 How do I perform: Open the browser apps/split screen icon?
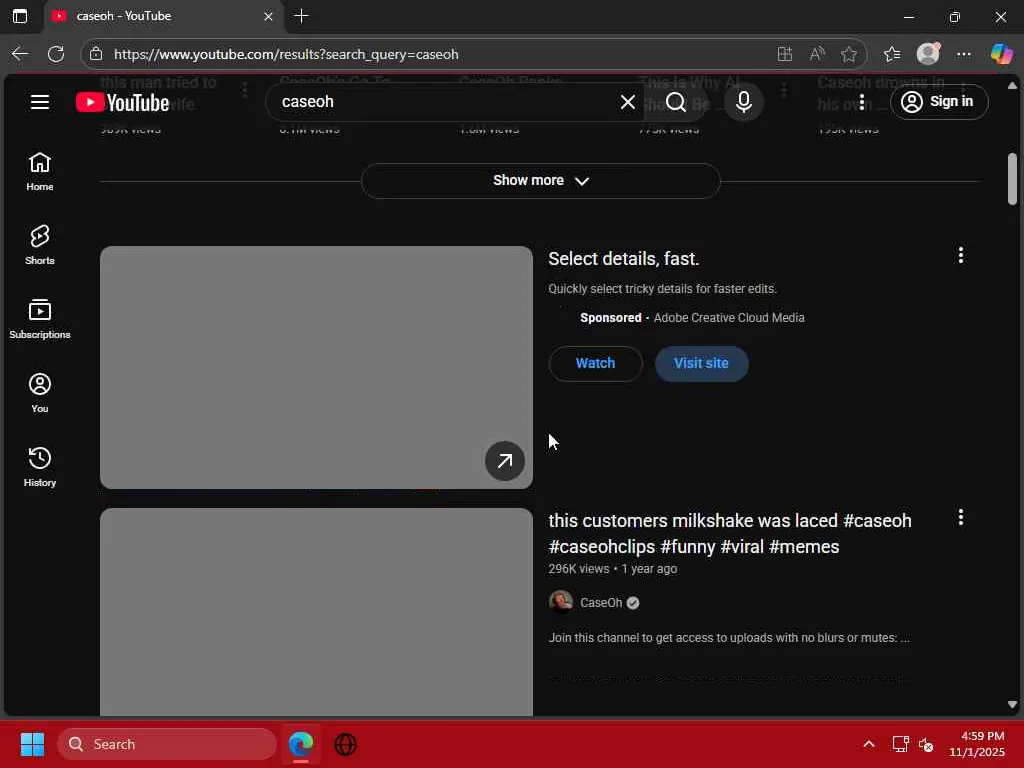pos(784,54)
